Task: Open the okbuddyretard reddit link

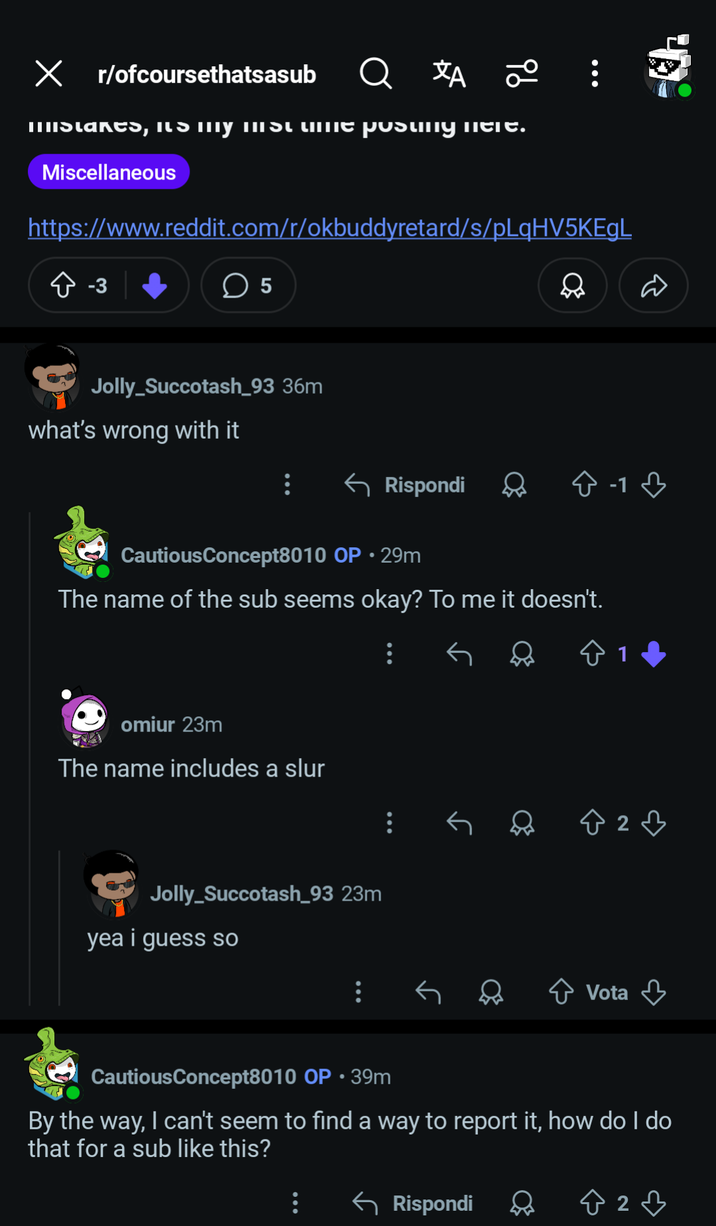Action: [329, 228]
